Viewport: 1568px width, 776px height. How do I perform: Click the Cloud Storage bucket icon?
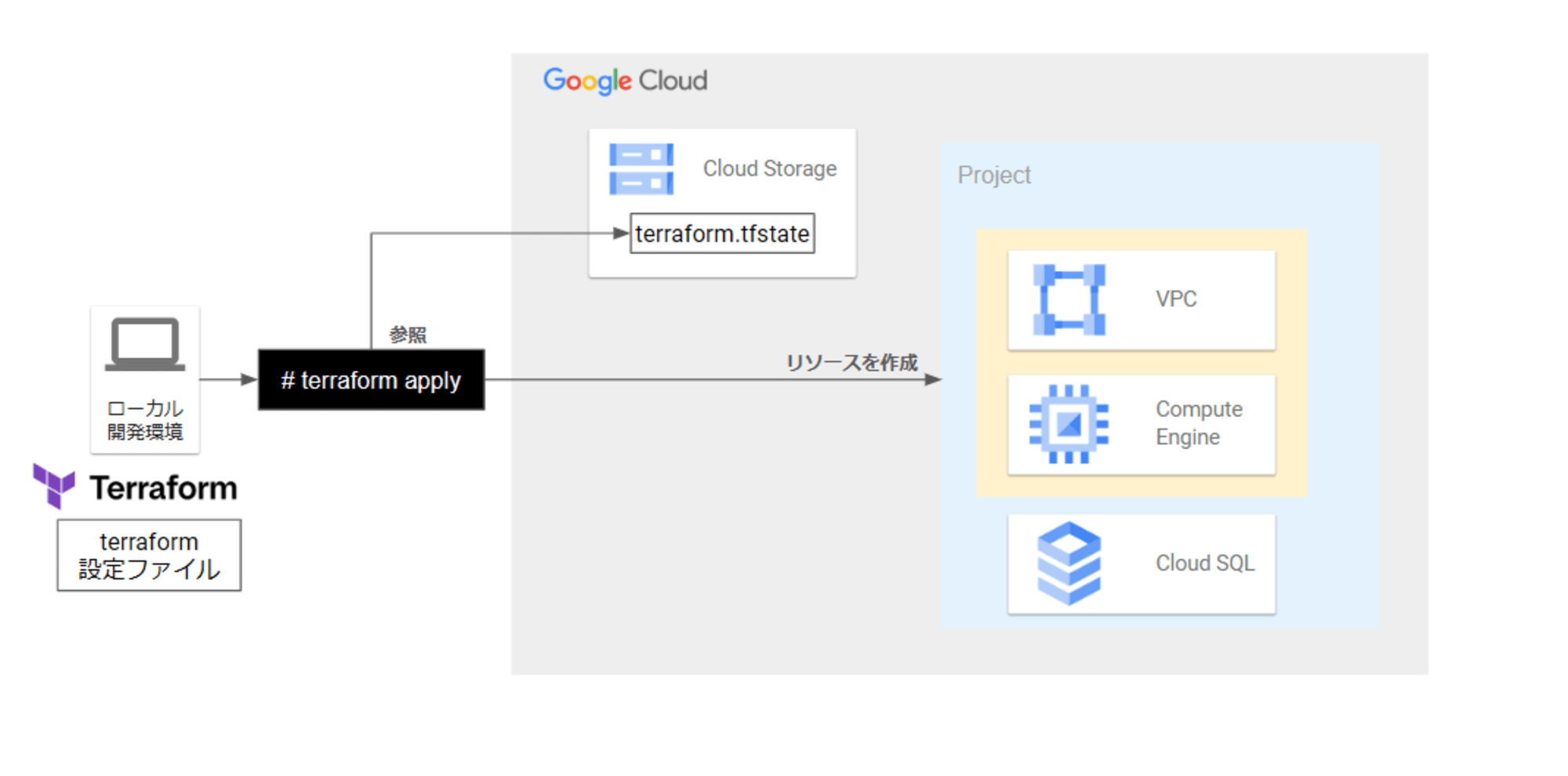[x=641, y=169]
